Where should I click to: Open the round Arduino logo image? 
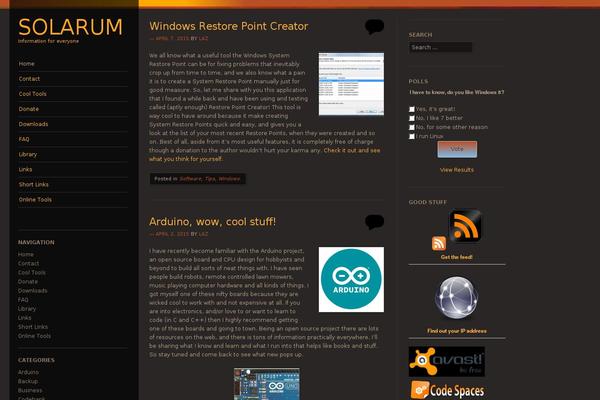[x=351, y=279]
